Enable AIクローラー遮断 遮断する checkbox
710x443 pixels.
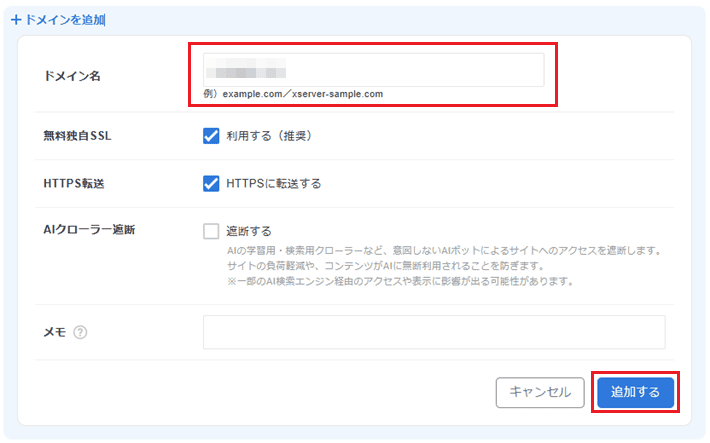211,231
